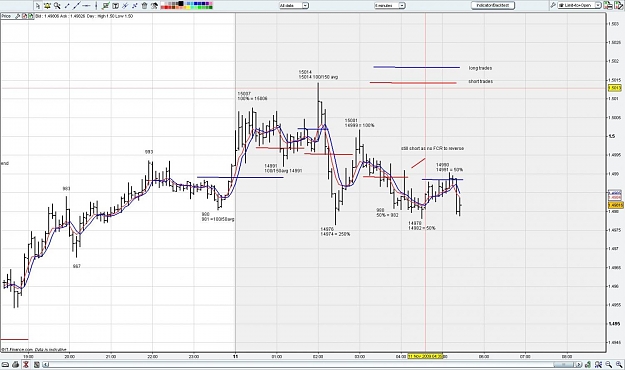
Task: Select the horizontal line tool
Action: pyautogui.click(x=86, y=6)
